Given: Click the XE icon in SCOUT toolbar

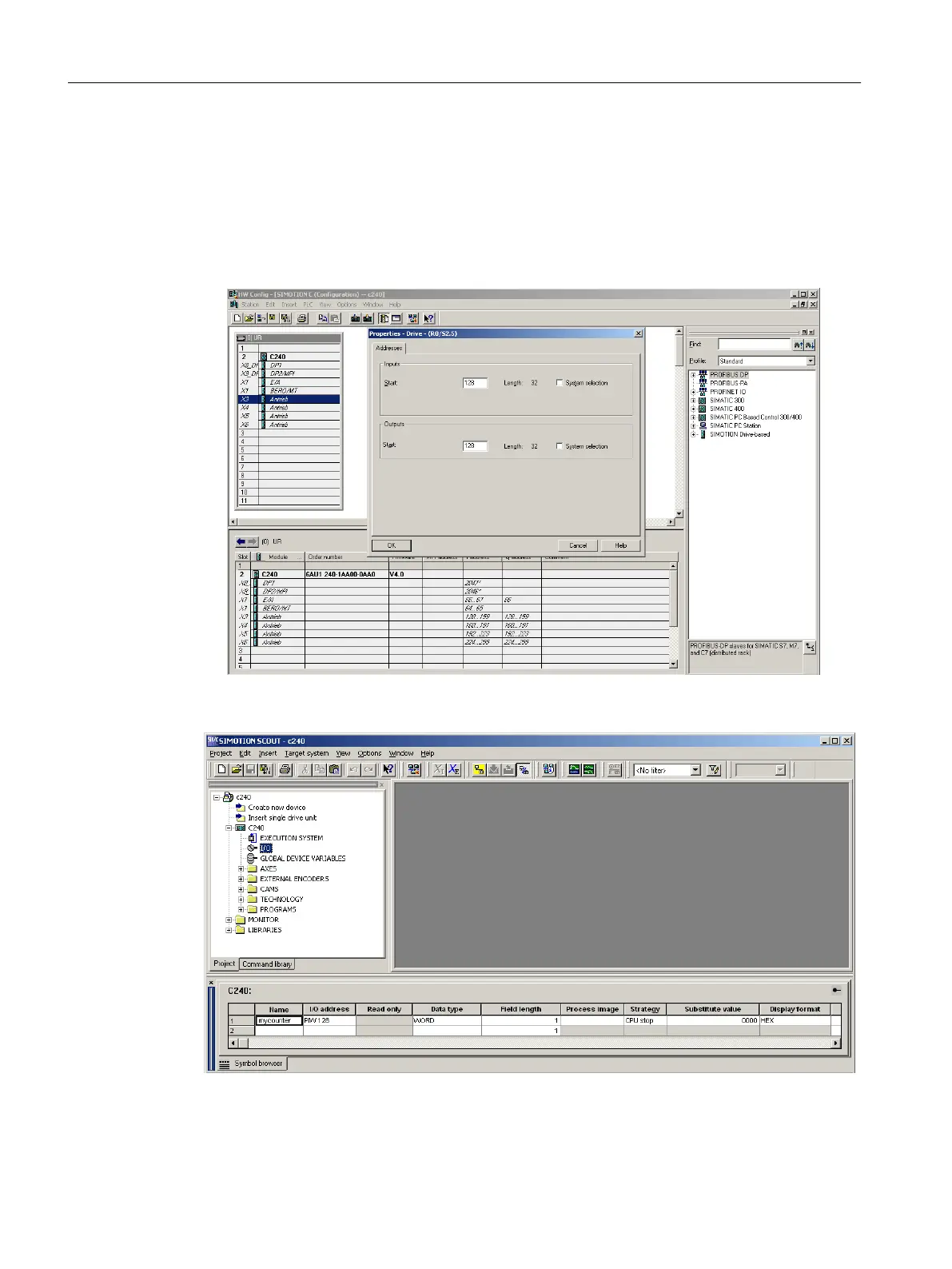Looking at the screenshot, I should pos(453,769).
